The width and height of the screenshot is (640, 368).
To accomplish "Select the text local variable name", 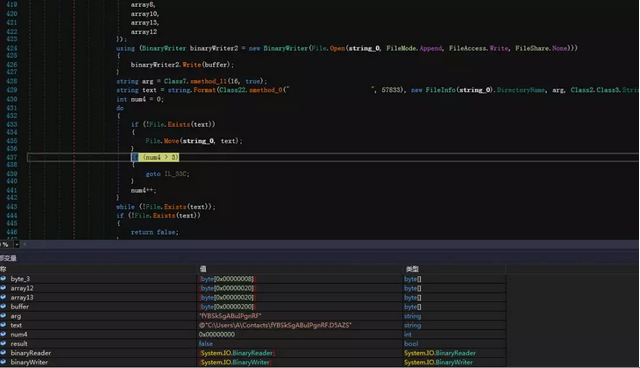I will click(x=16, y=325).
